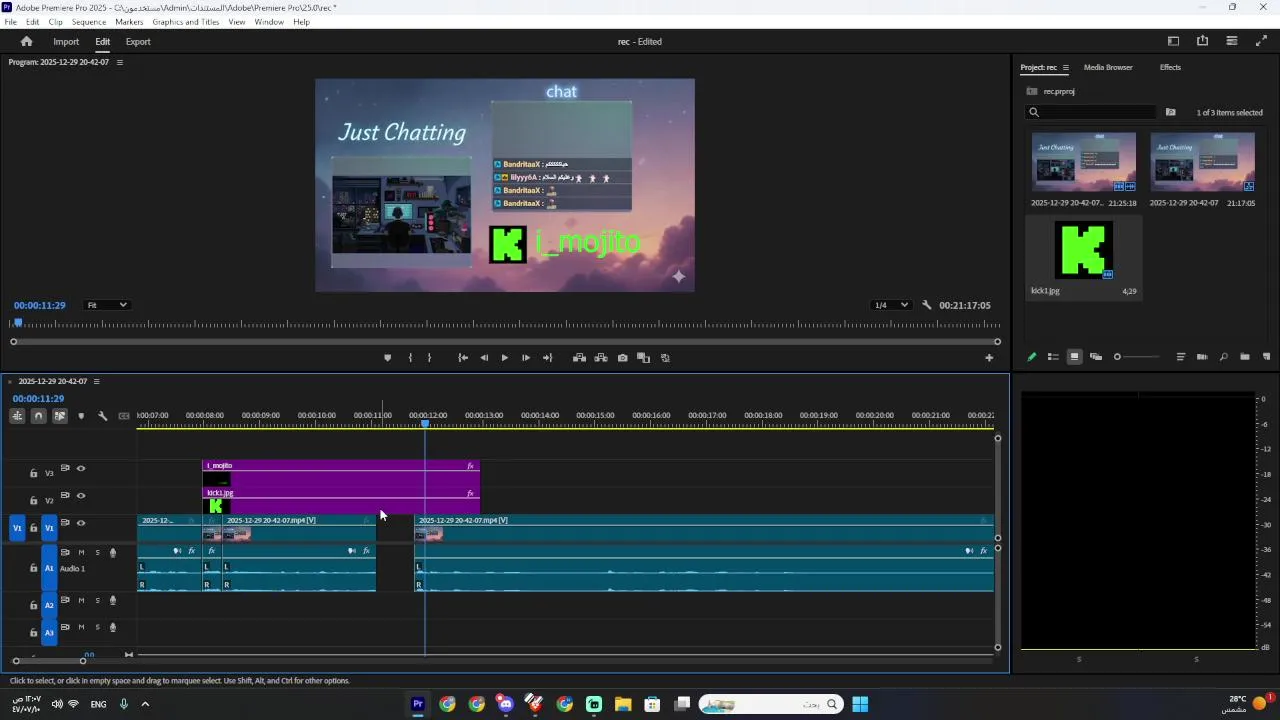Hide track V1 with eye icon
Viewport: 1280px width, 720px height.
[x=81, y=523]
